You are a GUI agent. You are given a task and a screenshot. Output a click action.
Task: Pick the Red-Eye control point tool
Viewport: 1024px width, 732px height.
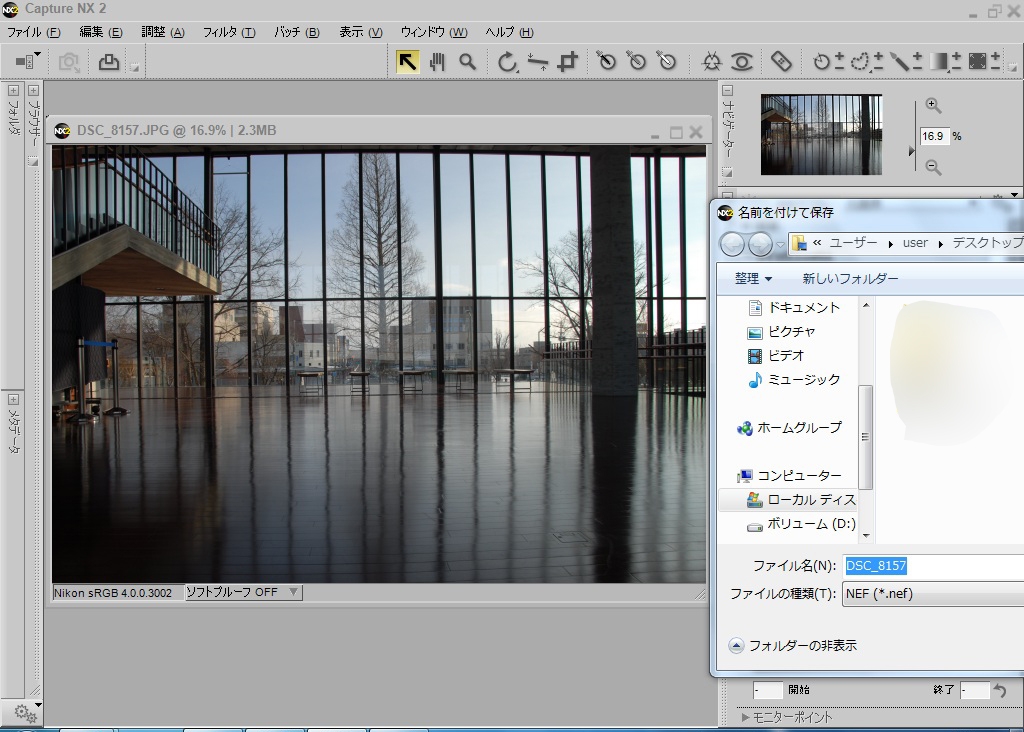point(741,62)
